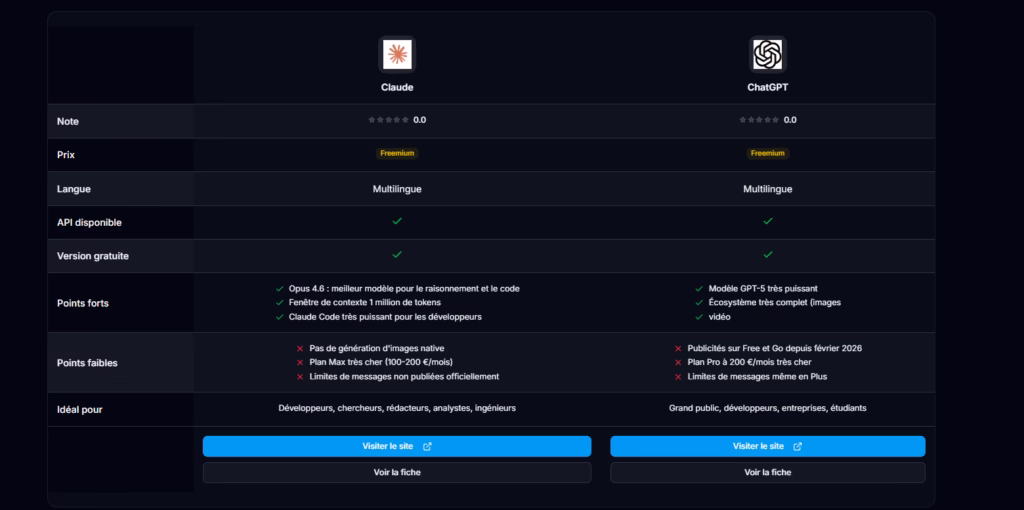Select the API disponible row label
The width and height of the screenshot is (1024, 510).
pos(89,223)
